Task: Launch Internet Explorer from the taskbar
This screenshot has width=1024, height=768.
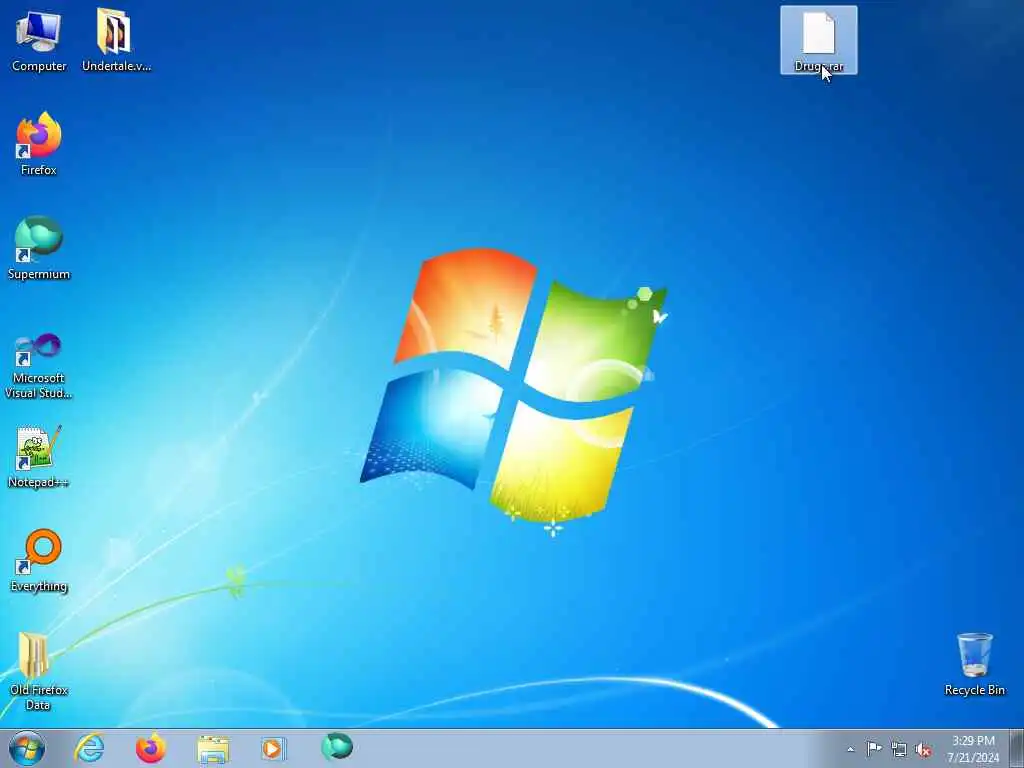Action: tap(89, 748)
